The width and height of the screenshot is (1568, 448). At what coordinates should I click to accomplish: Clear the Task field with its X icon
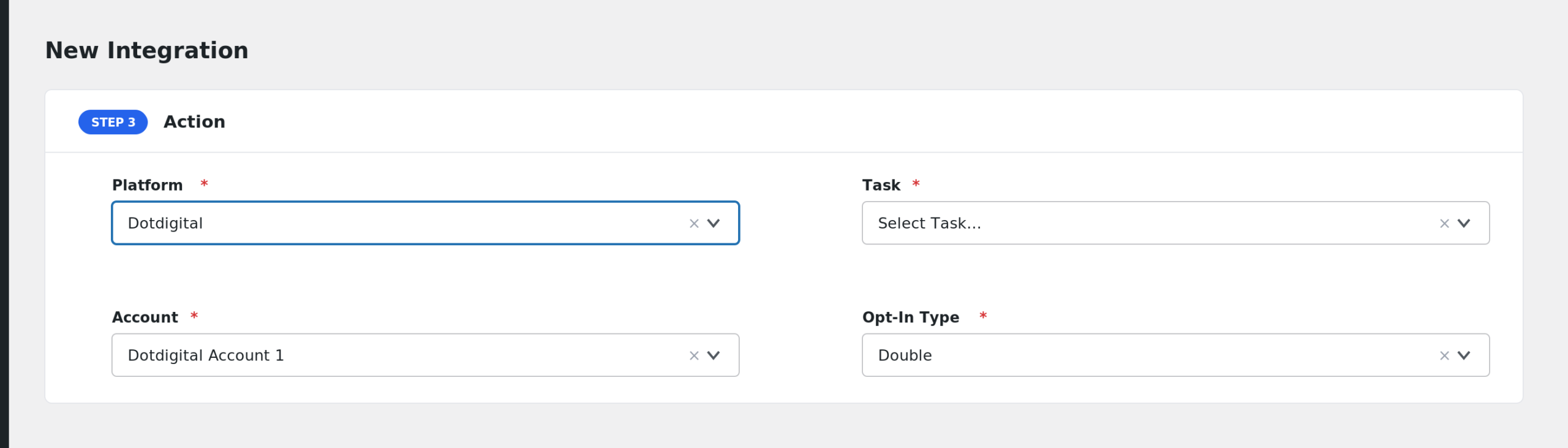click(x=1444, y=224)
